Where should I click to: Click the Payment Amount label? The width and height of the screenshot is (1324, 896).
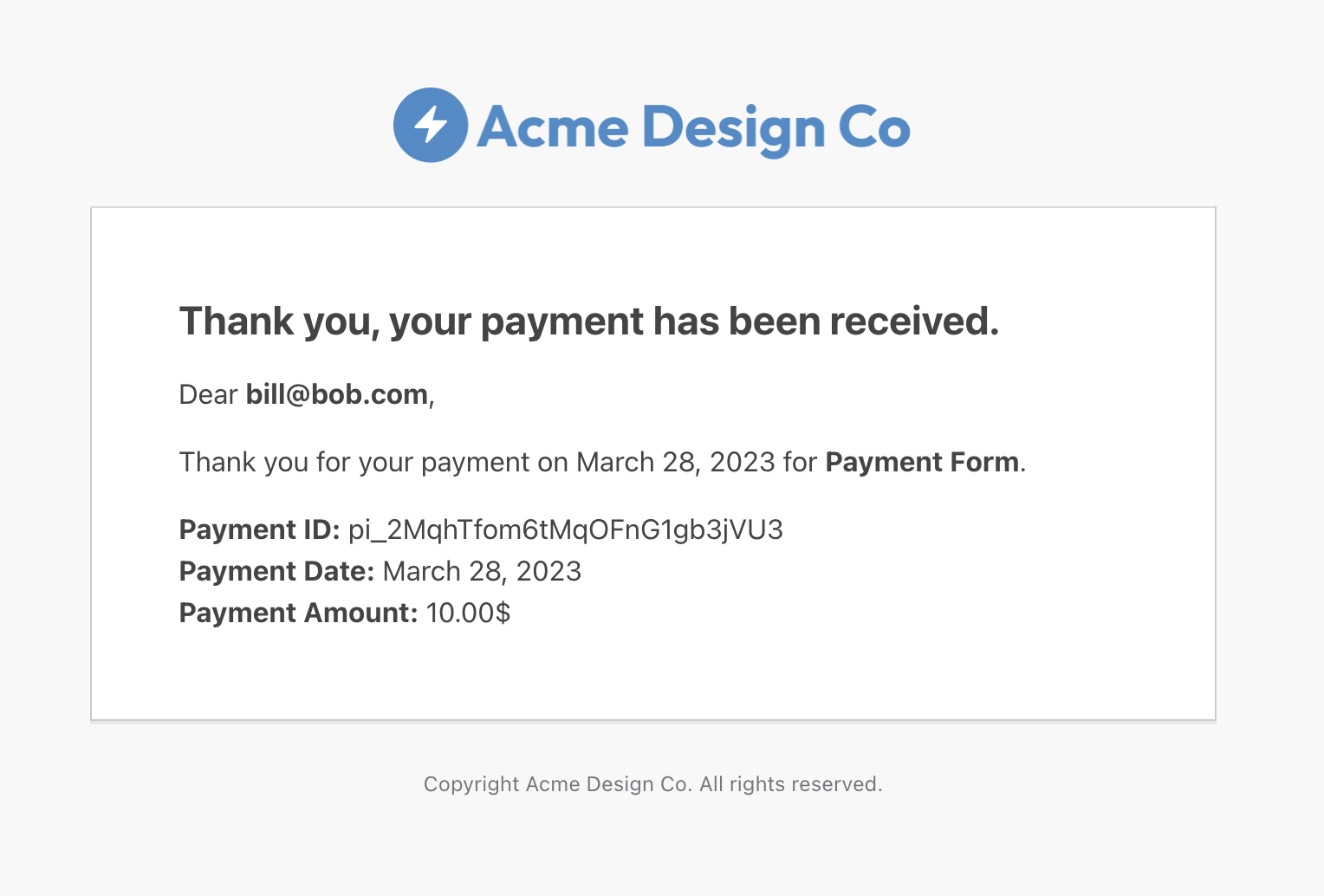tap(298, 613)
